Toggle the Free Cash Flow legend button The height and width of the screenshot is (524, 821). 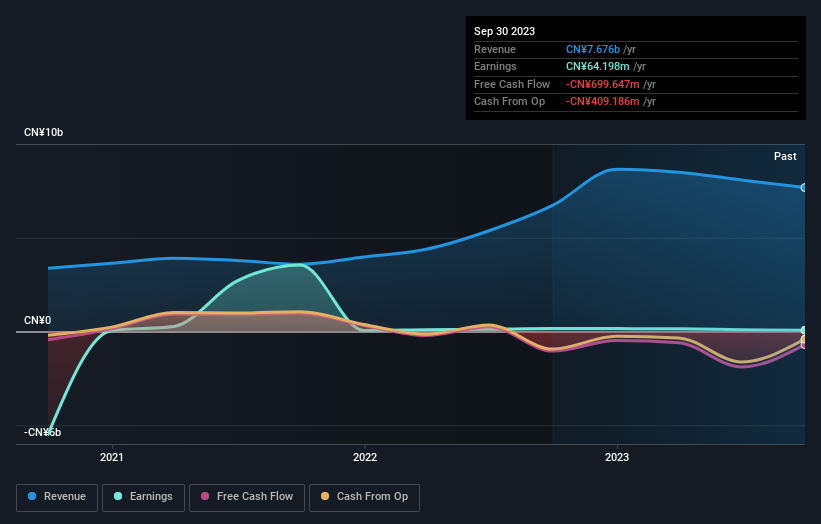coord(247,497)
